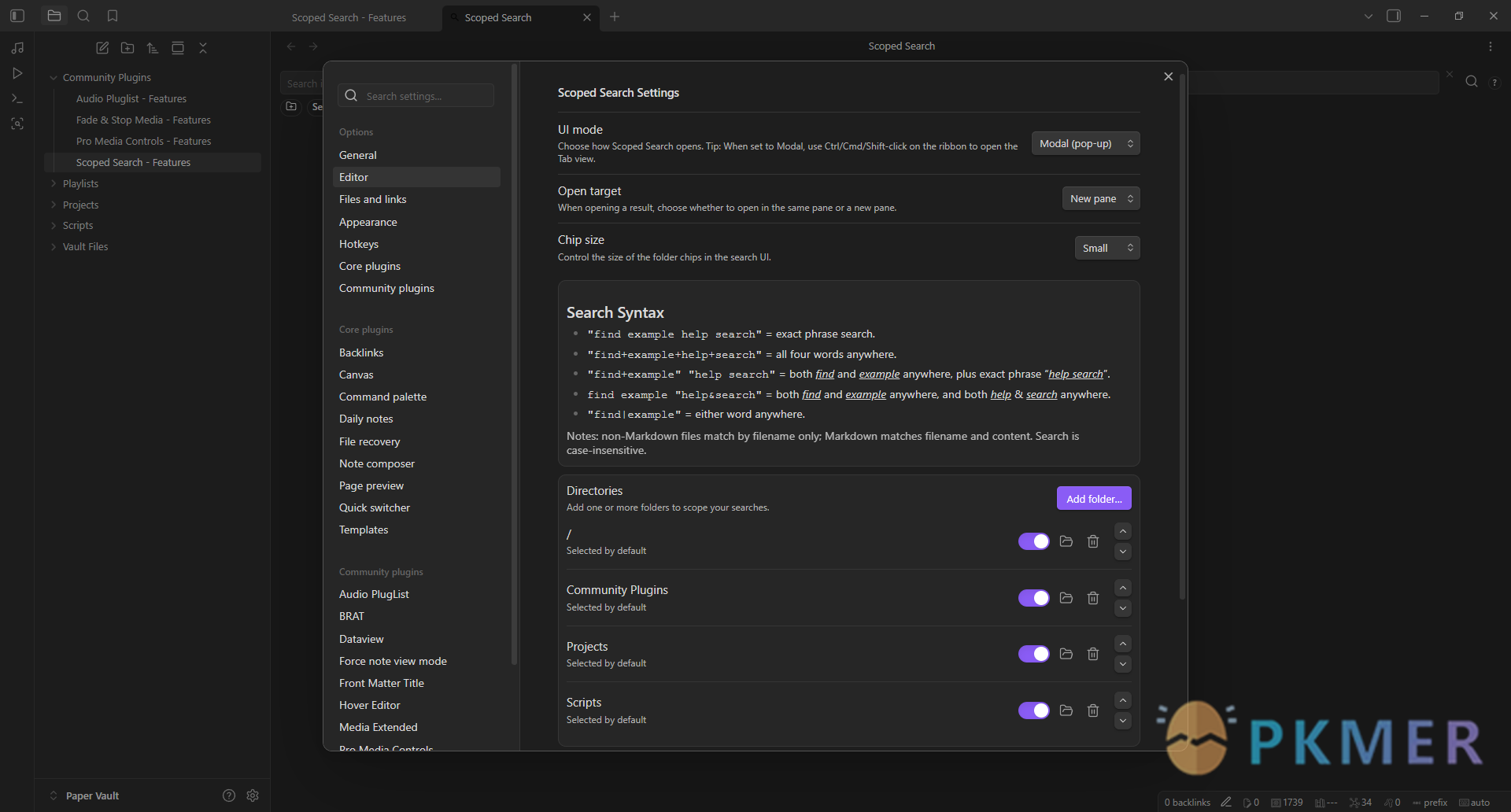Screen dimensions: 1511x812
Task: Open vault help question mark icon
Action: pos(229,795)
